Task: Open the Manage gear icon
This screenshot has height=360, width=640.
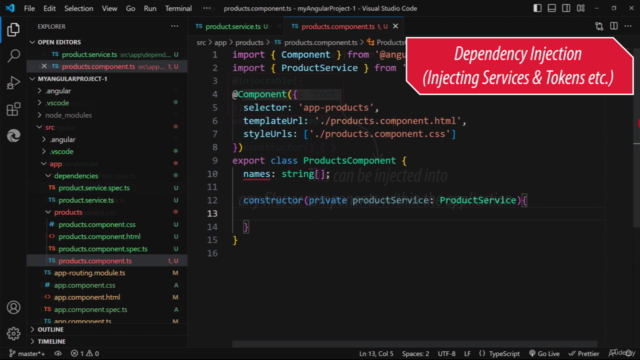Action: (13, 333)
